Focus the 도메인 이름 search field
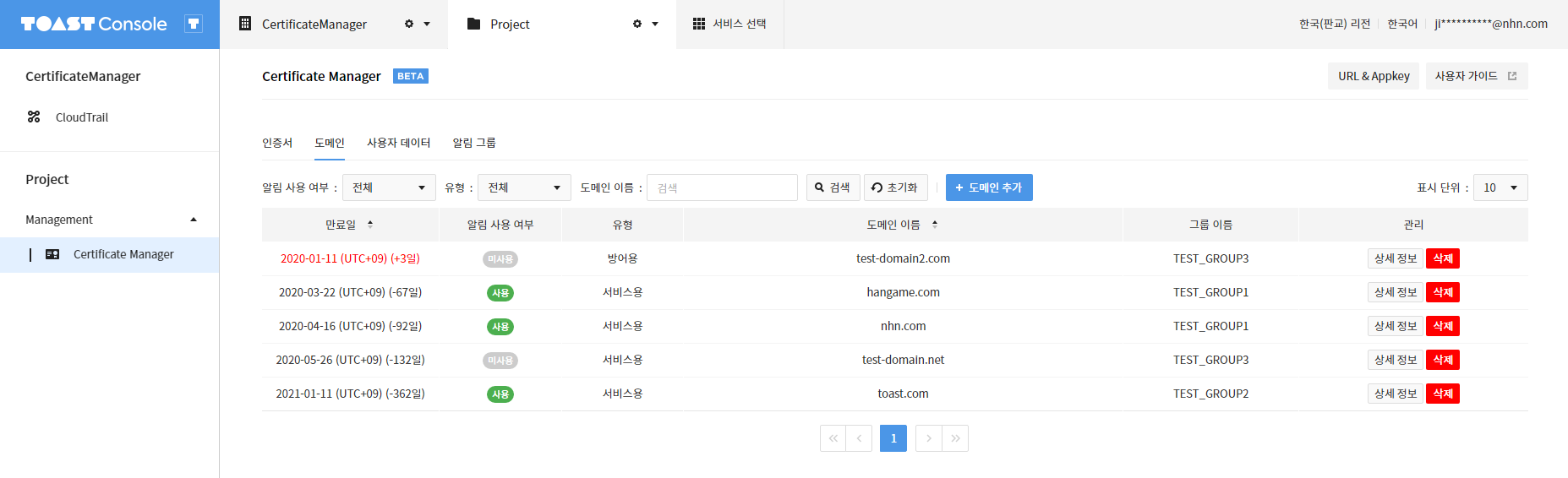1568x478 pixels. [x=722, y=187]
